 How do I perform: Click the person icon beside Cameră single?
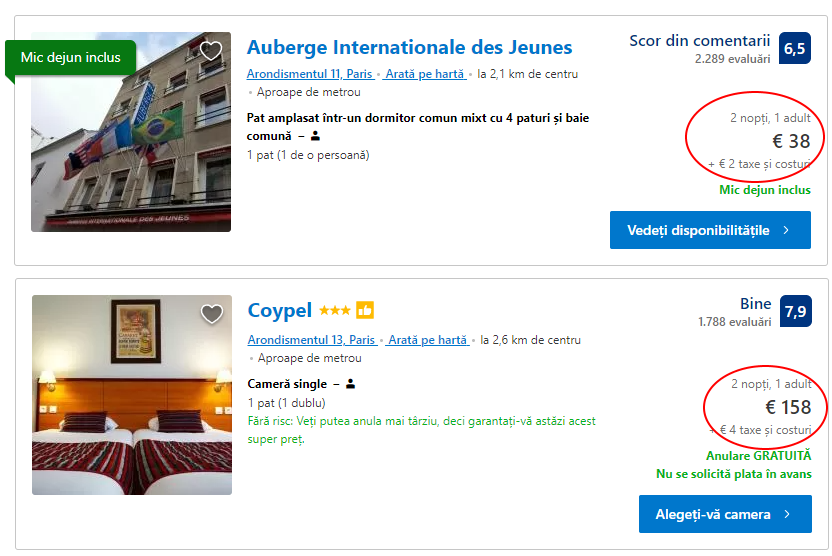point(351,384)
